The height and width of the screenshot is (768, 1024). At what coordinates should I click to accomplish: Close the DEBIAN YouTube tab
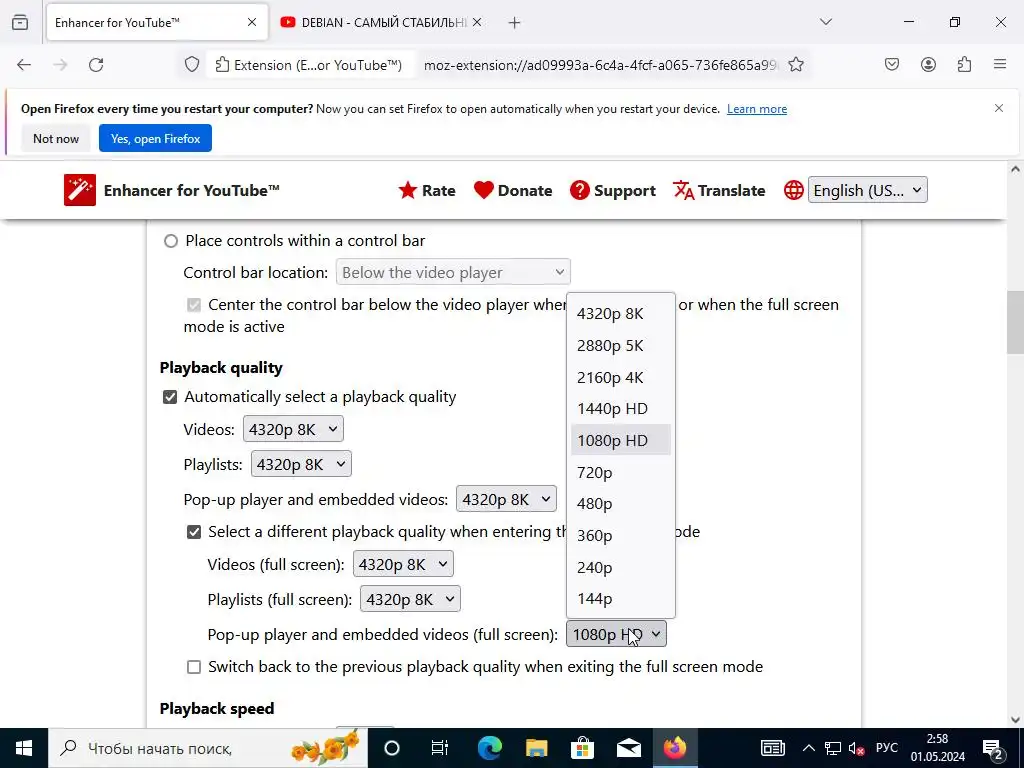[x=477, y=22]
